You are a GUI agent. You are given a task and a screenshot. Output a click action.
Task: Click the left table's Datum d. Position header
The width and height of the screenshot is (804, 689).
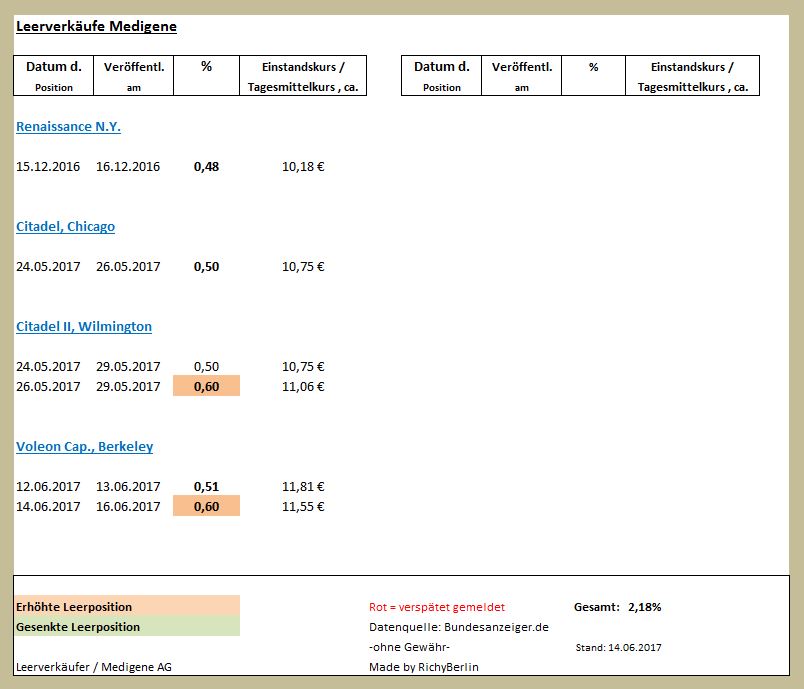(x=53, y=75)
